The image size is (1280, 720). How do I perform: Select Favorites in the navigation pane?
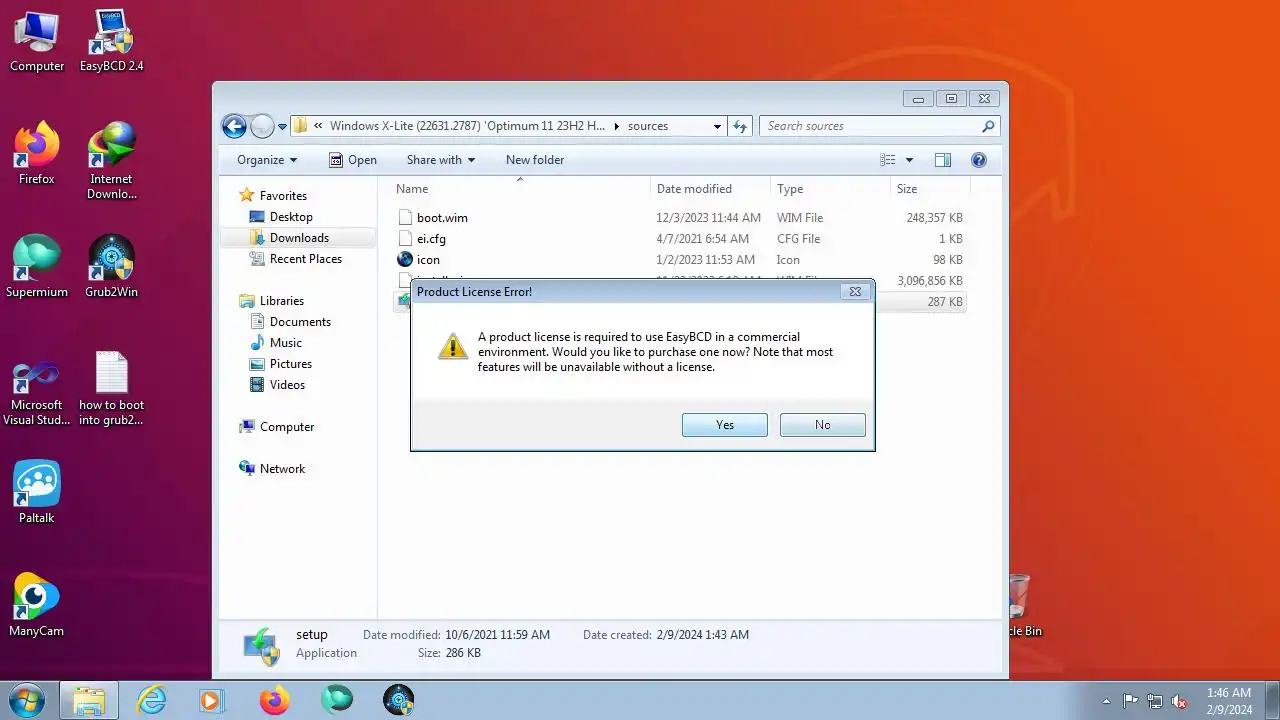(283, 196)
